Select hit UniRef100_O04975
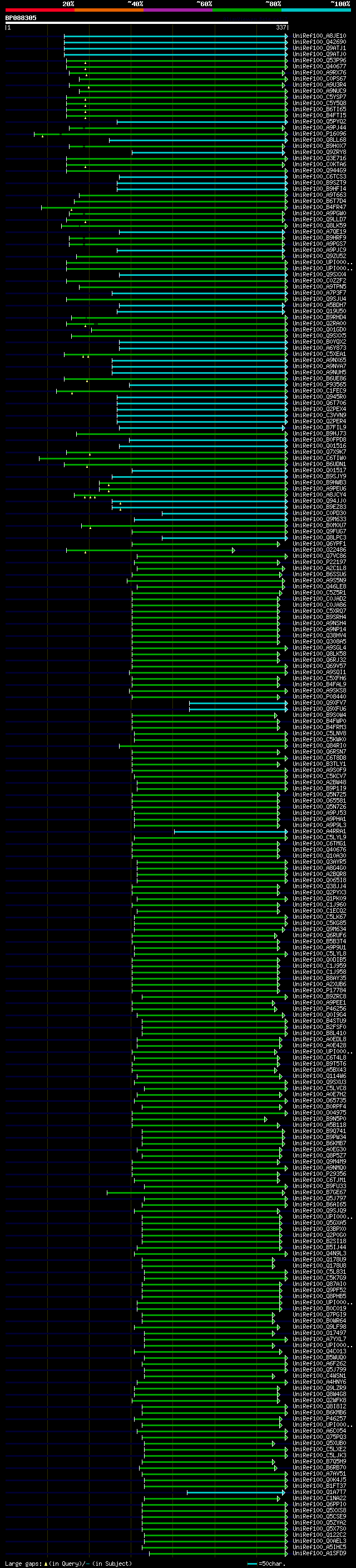 point(319,1112)
